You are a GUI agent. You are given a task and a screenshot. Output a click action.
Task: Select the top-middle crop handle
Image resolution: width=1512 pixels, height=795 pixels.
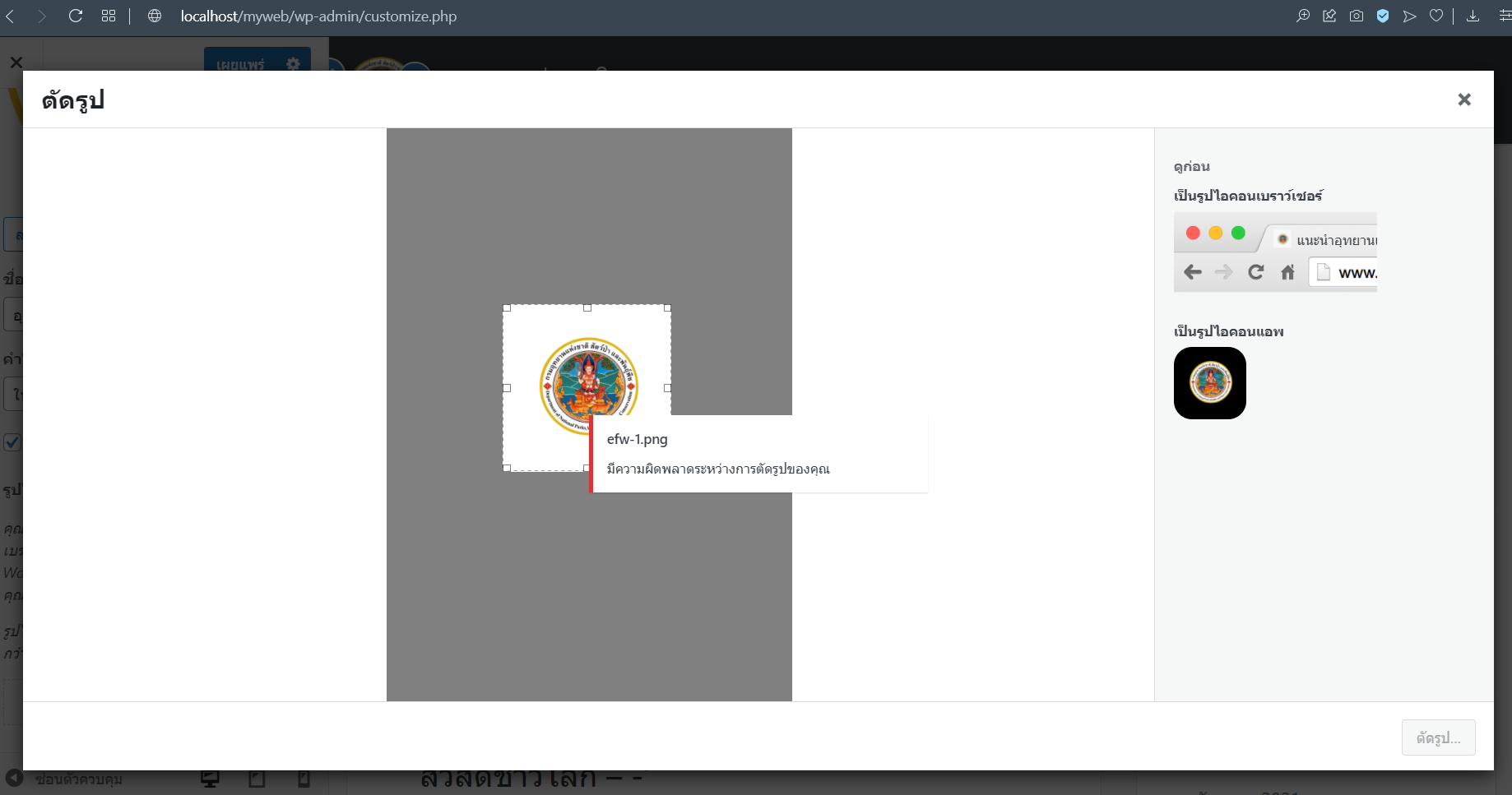click(587, 308)
